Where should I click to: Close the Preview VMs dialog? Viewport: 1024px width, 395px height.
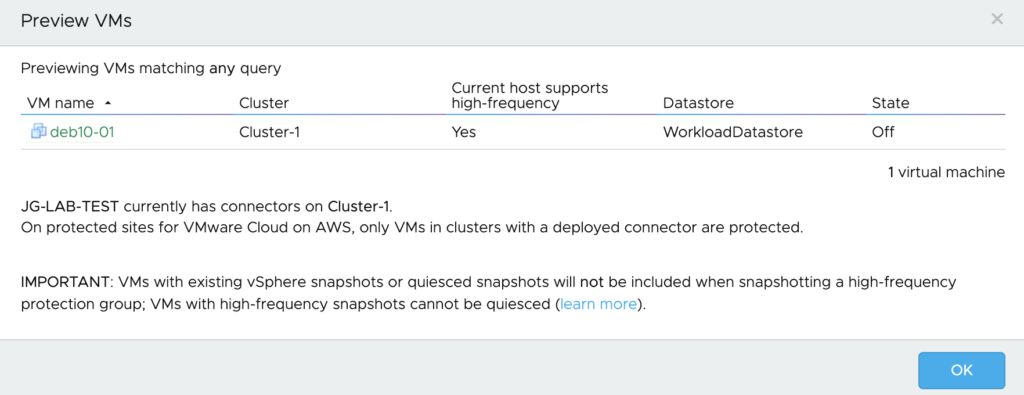[x=997, y=19]
